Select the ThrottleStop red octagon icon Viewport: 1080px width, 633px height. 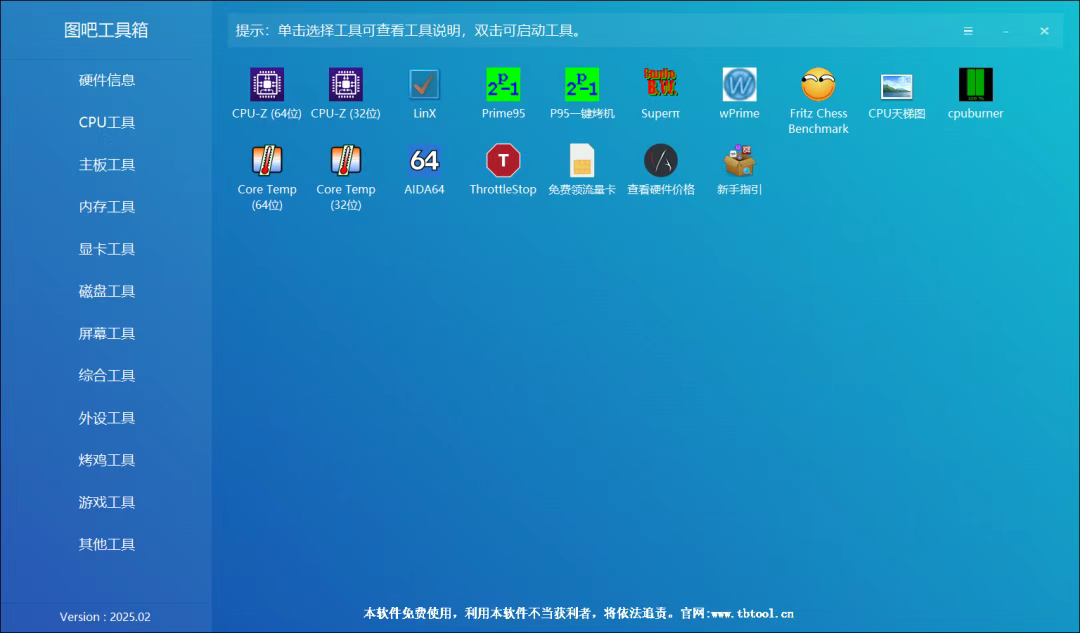pos(503,160)
